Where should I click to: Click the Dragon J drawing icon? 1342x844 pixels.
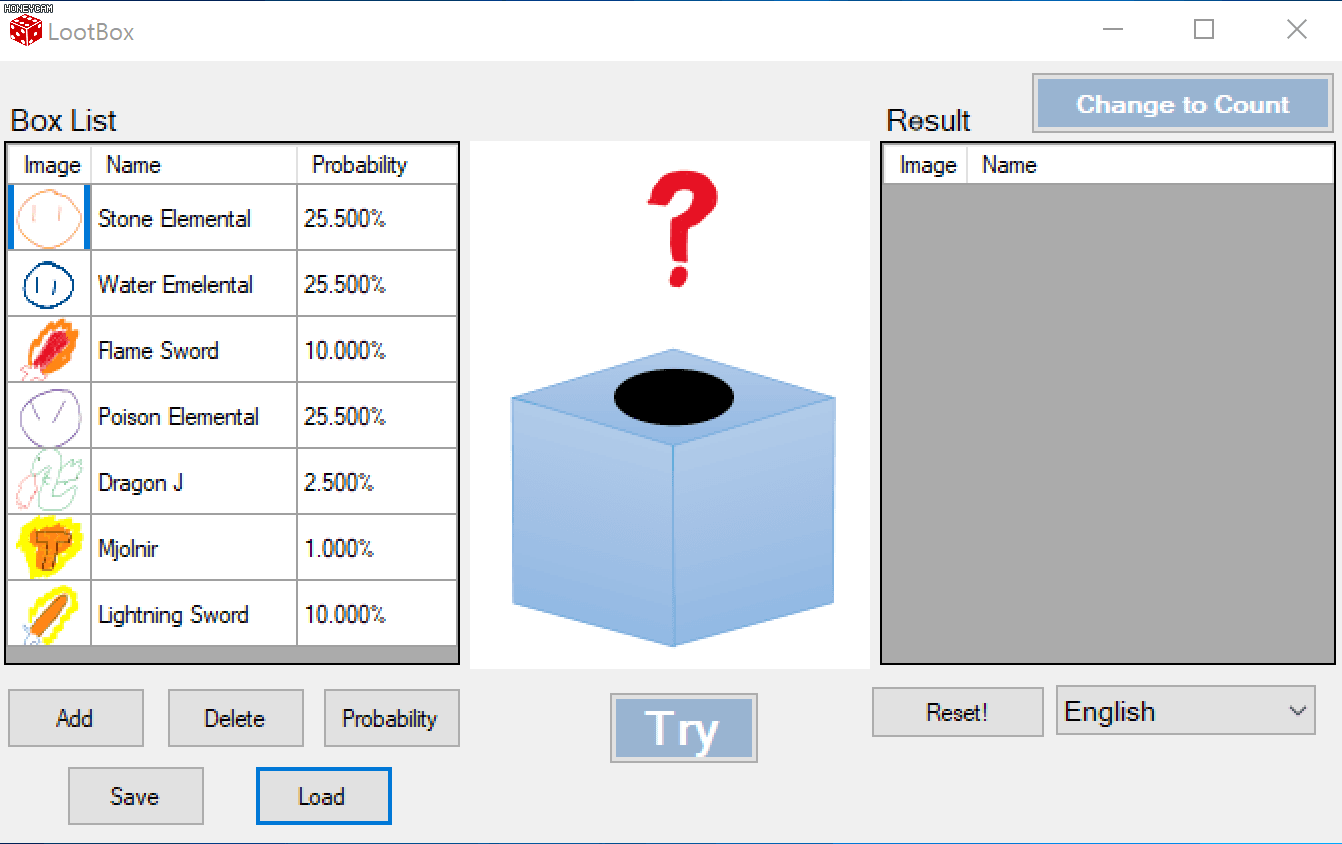click(48, 481)
